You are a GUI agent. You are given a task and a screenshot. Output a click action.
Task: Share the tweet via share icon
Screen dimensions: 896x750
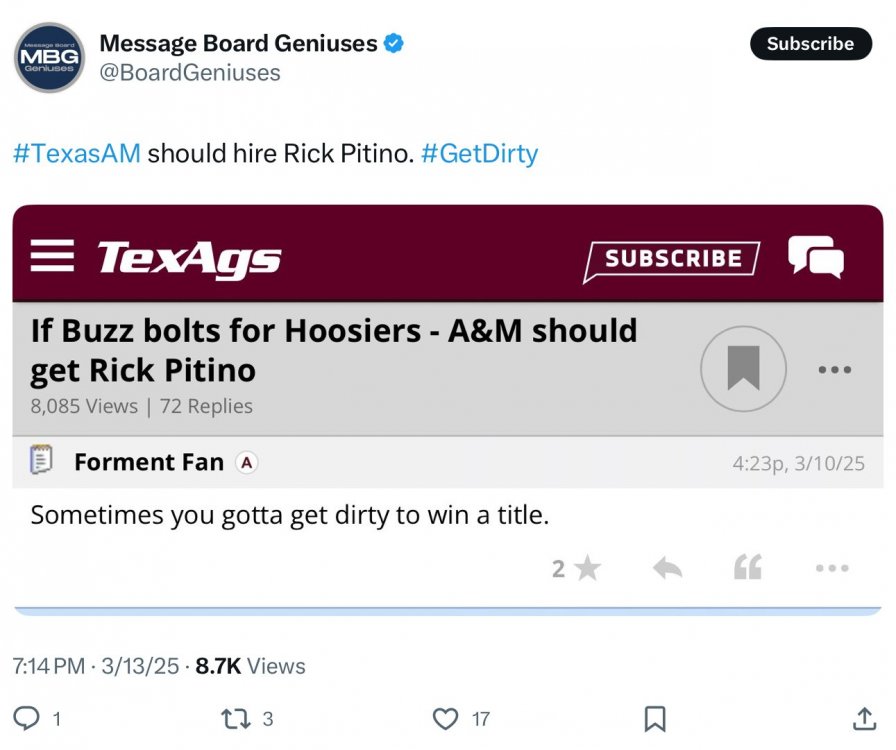(x=863, y=718)
